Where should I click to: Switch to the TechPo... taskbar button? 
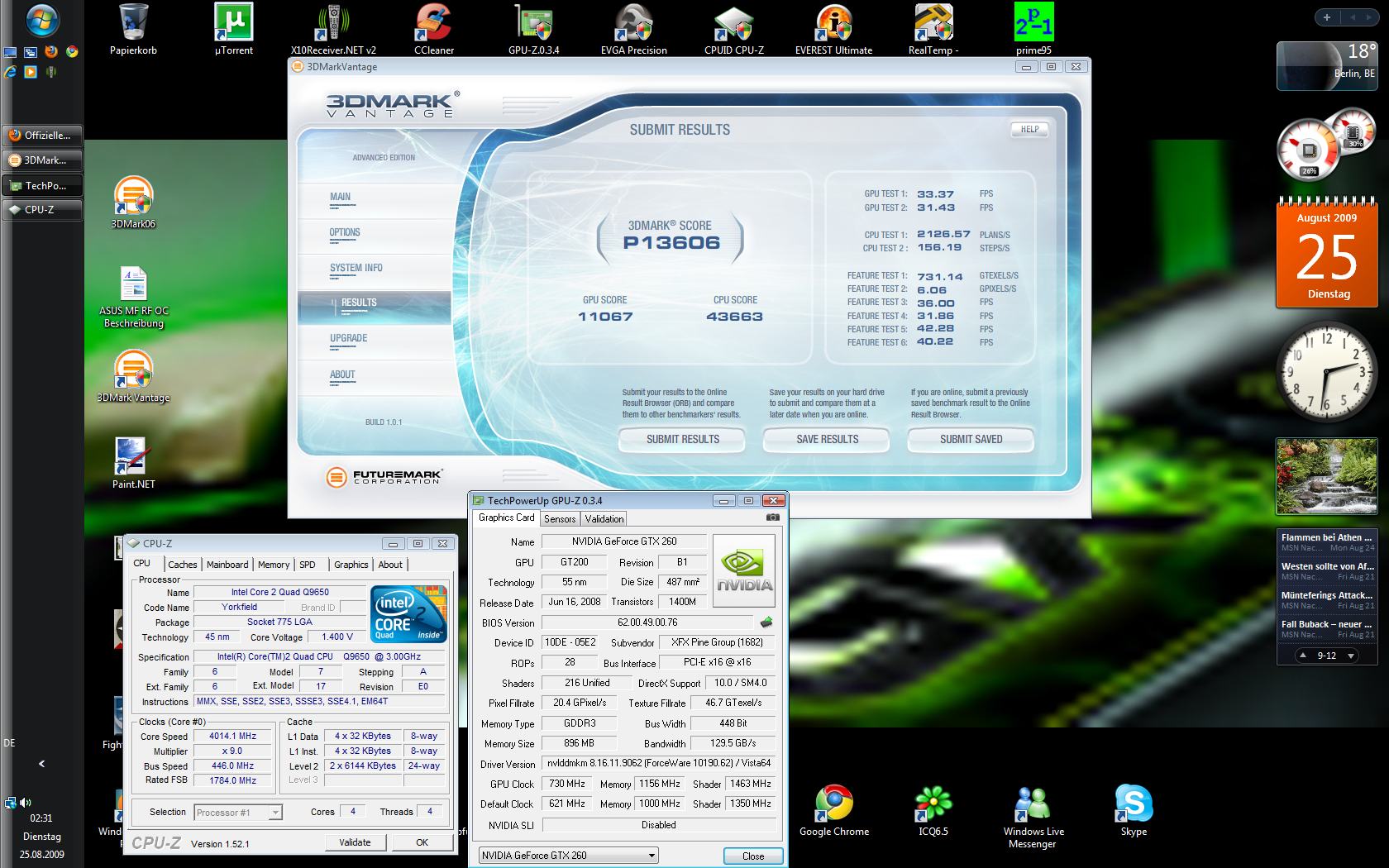point(43,185)
